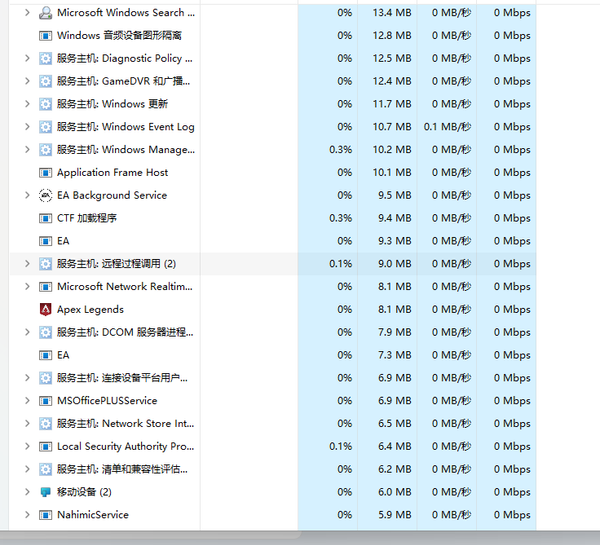Click the 0 Mbps network value in Apex Legends row
This screenshot has width=600, height=545.
pos(512,310)
